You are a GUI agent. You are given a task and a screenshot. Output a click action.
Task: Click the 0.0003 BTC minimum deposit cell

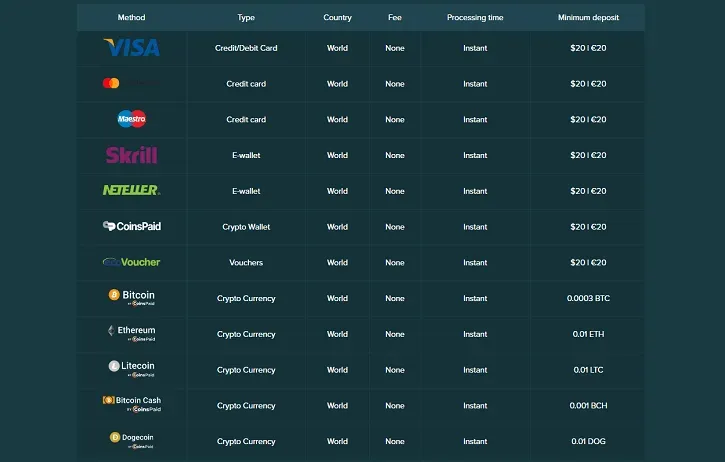[x=588, y=298]
